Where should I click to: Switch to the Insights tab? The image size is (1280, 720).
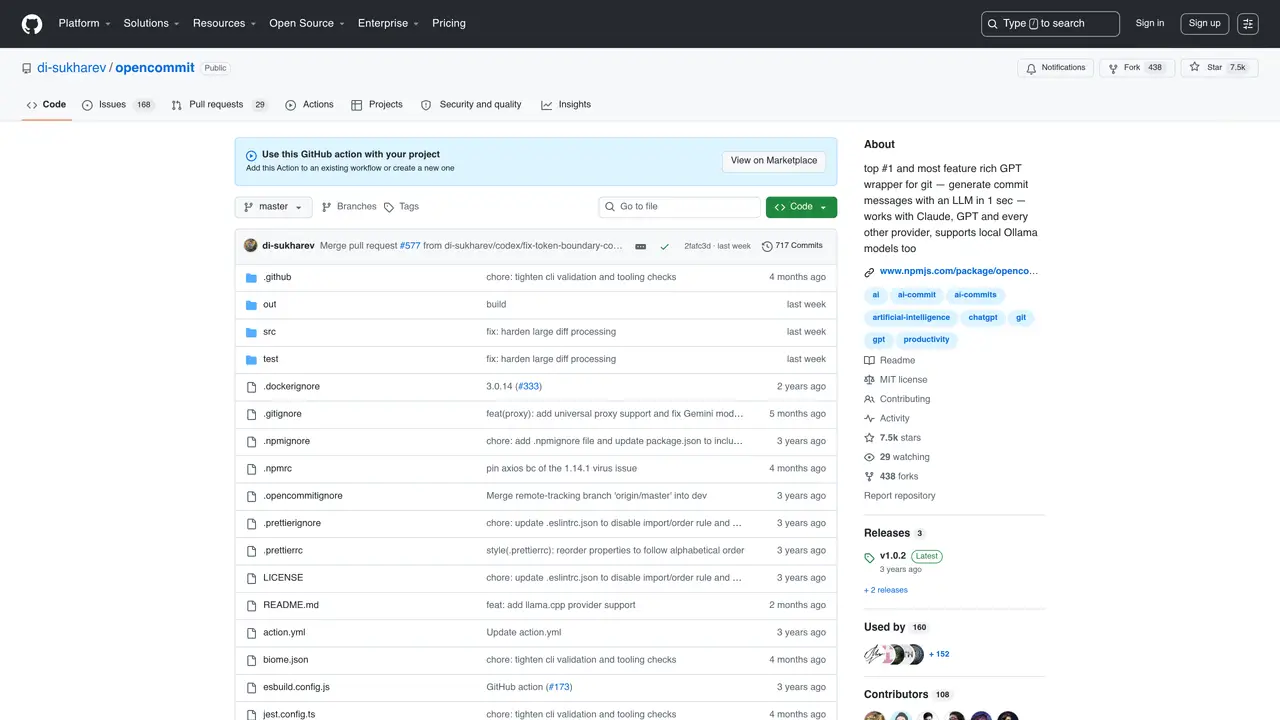(x=566, y=104)
